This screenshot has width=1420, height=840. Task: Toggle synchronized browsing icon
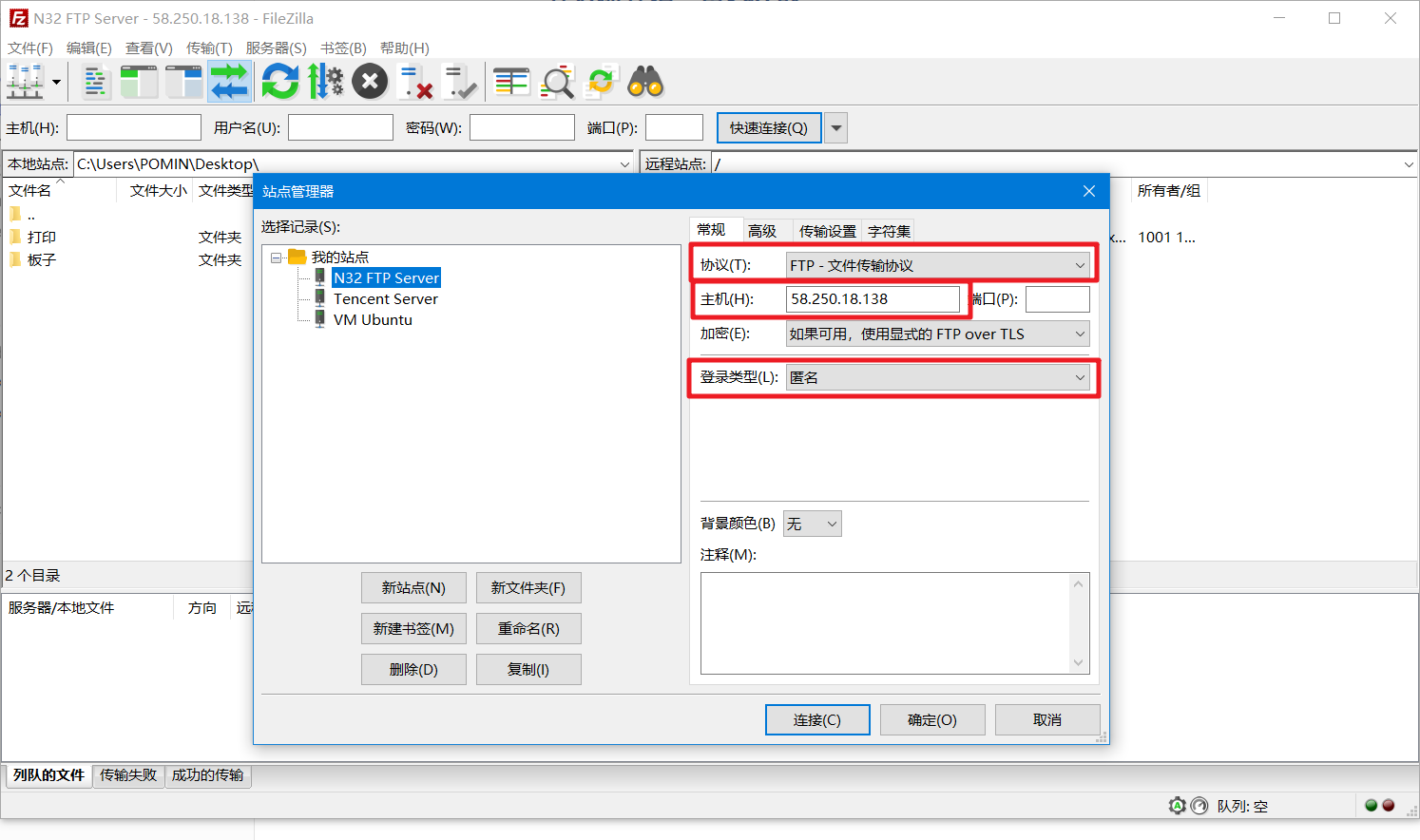pyautogui.click(x=602, y=82)
